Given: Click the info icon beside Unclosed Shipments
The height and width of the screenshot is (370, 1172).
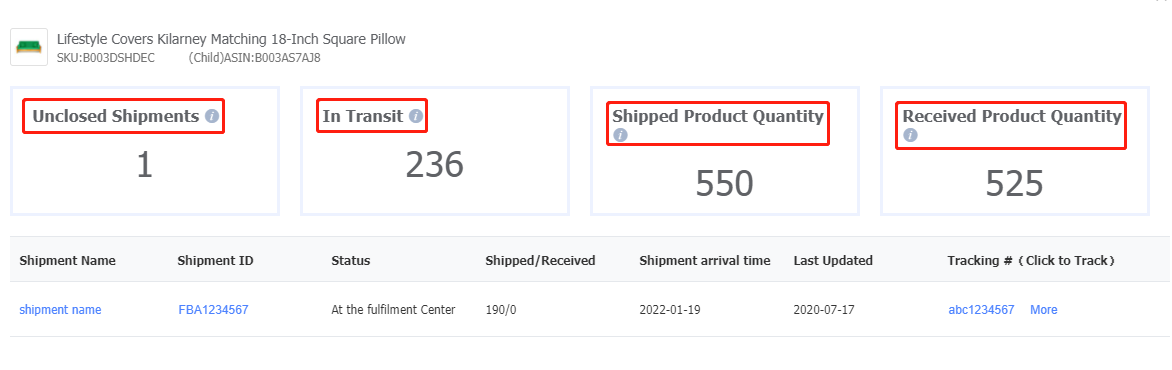Looking at the screenshot, I should coord(212,117).
